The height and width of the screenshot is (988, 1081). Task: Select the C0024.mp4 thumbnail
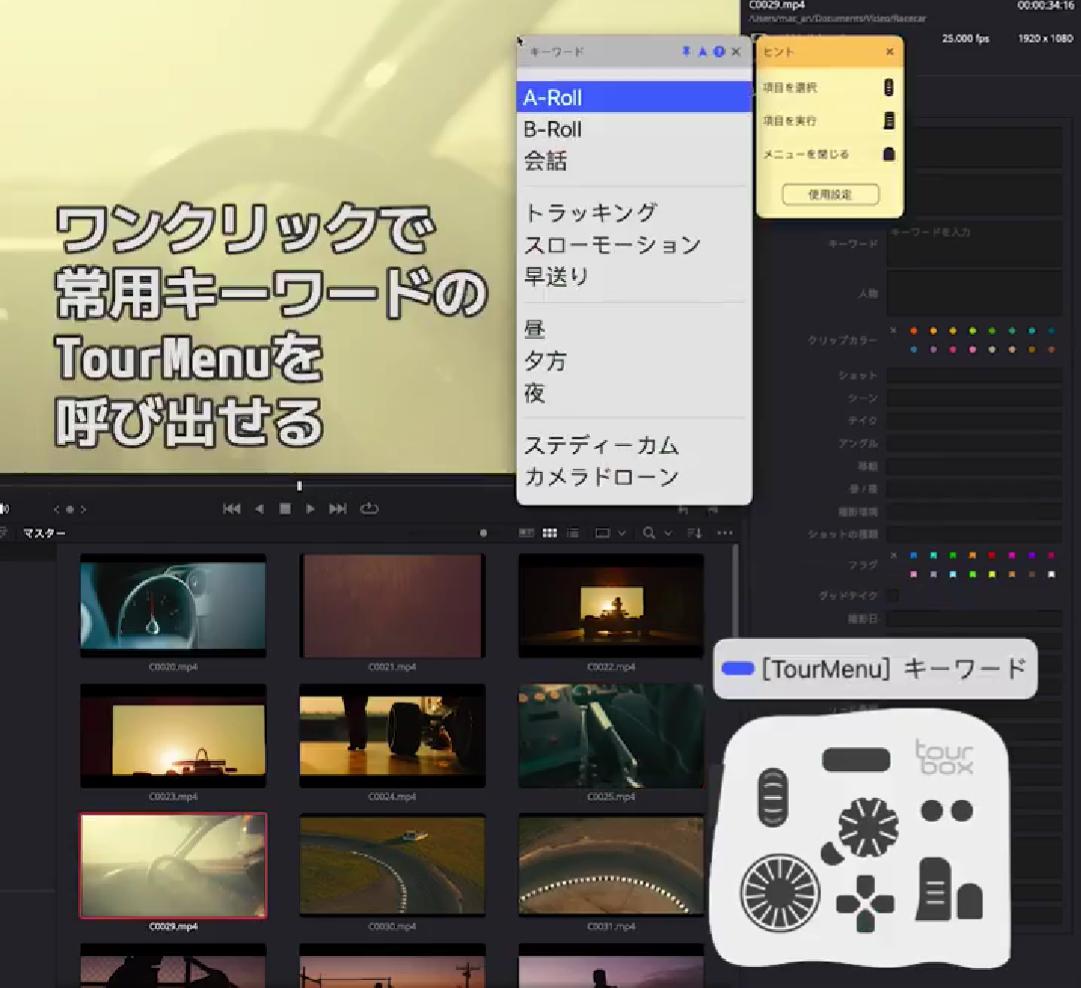coord(392,736)
